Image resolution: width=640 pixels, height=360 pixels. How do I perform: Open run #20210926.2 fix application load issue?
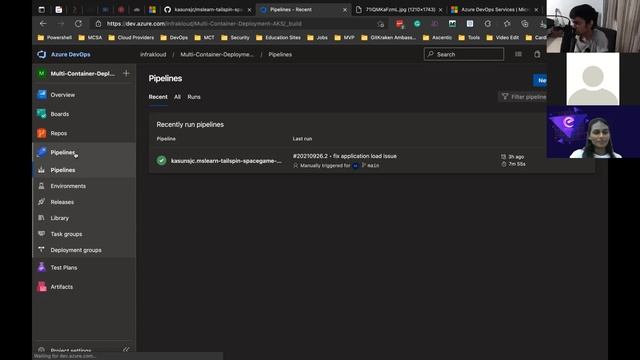(x=344, y=156)
